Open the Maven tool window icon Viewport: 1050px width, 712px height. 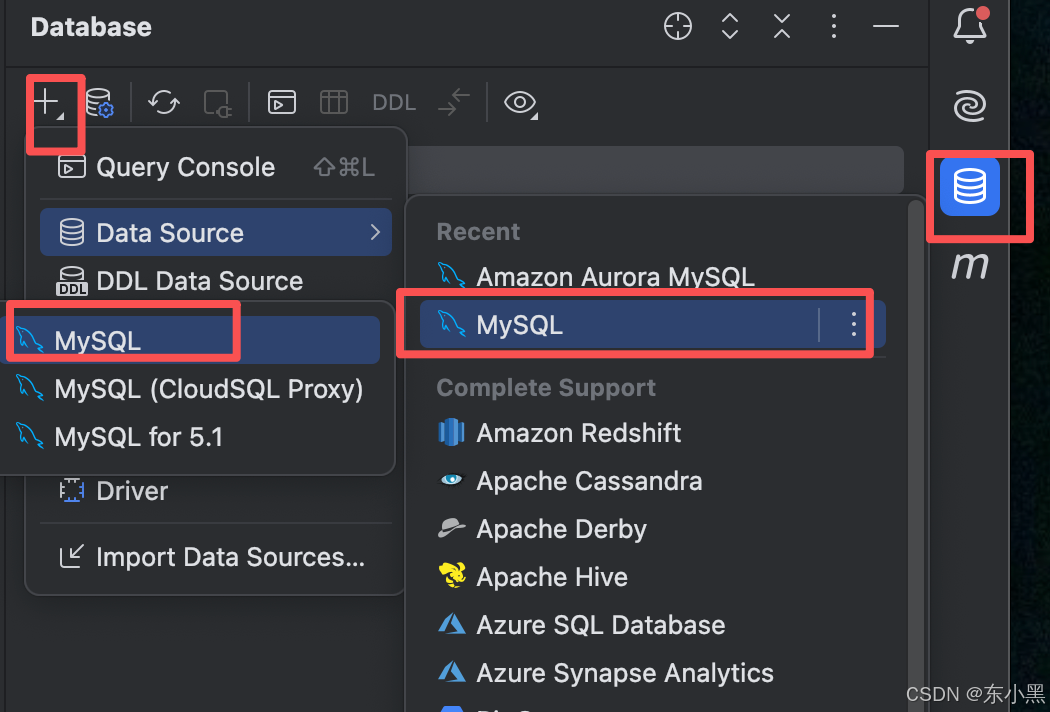(969, 265)
